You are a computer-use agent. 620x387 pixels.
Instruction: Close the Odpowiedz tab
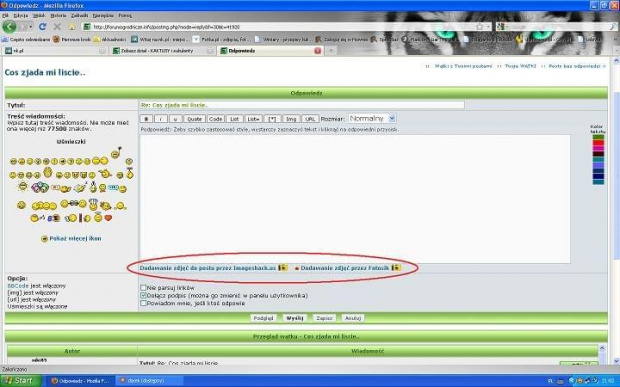click(318, 51)
